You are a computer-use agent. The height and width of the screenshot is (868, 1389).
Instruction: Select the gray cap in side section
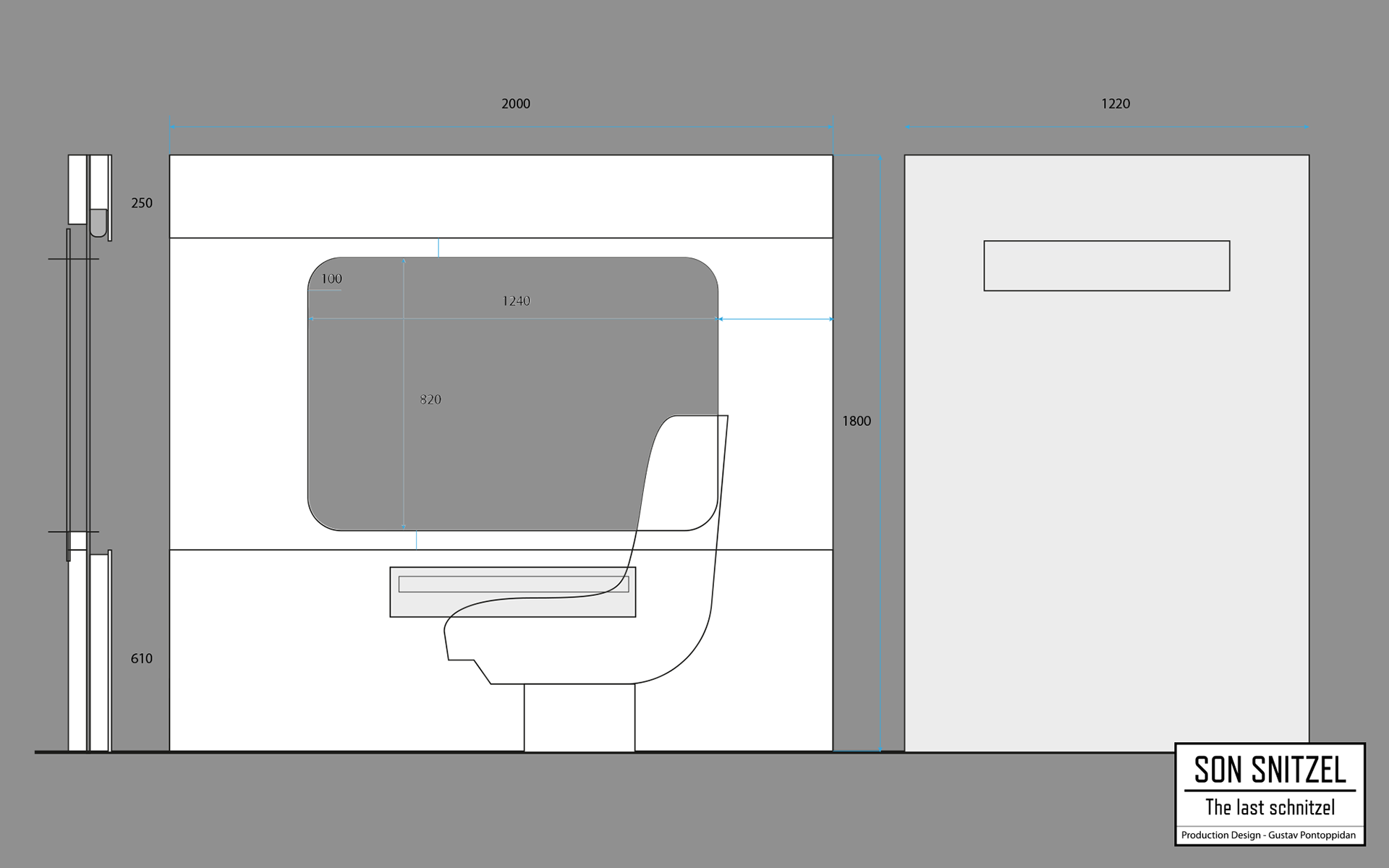point(98,222)
